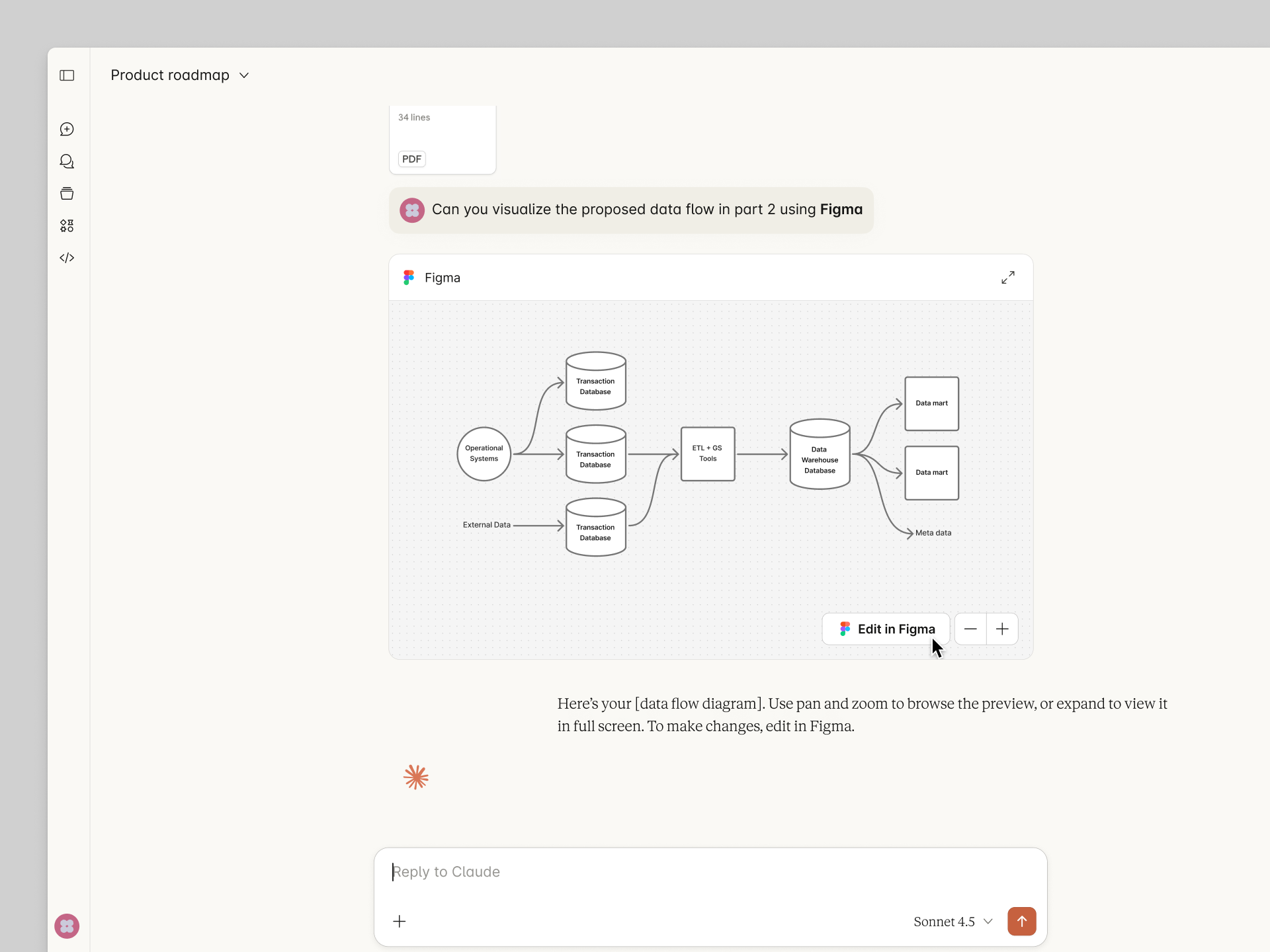1270x952 pixels.
Task: Open the attachment options with the plus button
Action: coord(400,921)
